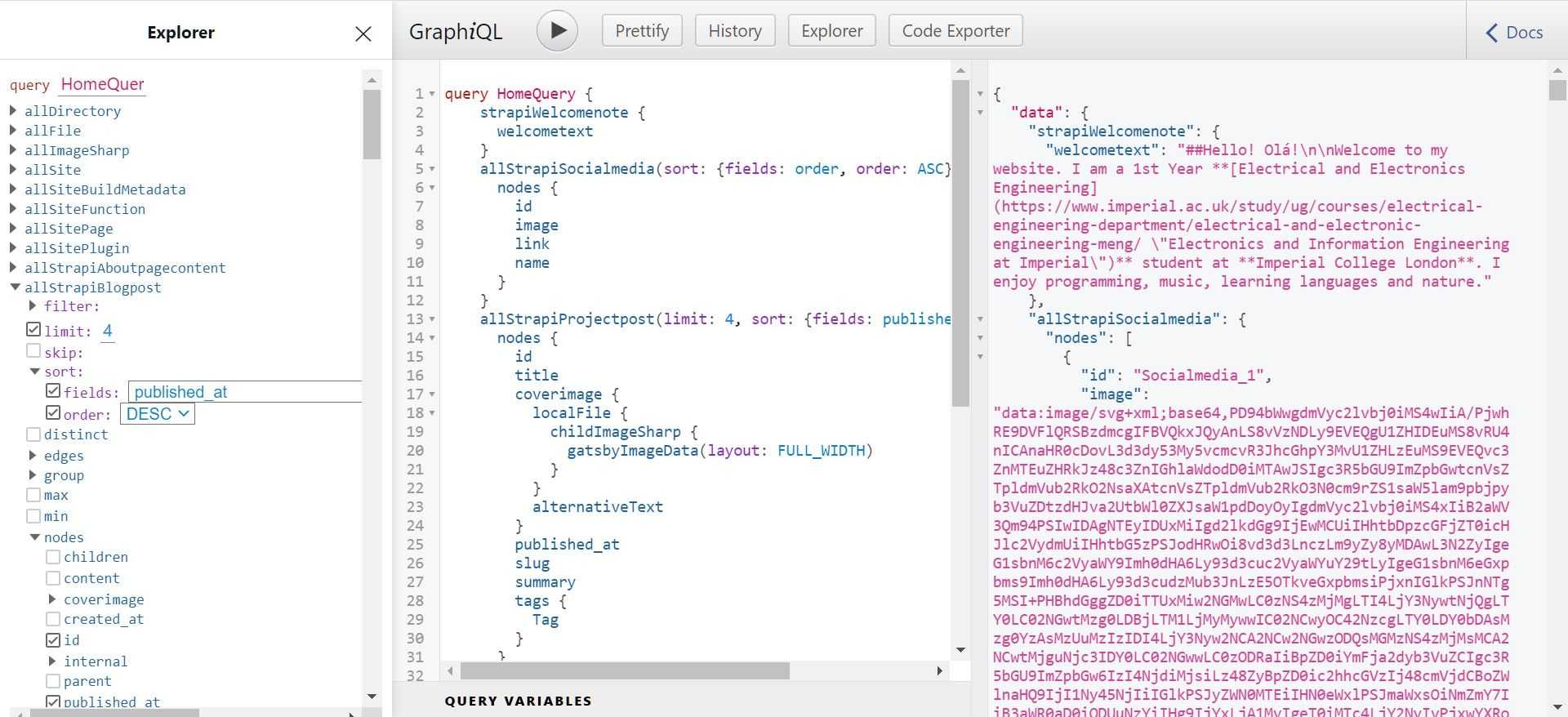Enable the skip argument checkbox
This screenshot has width=1568, height=717.
click(x=33, y=351)
